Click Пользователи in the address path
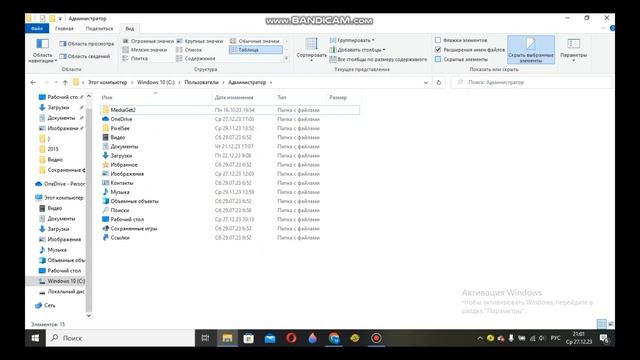The image size is (640, 360). point(201,82)
